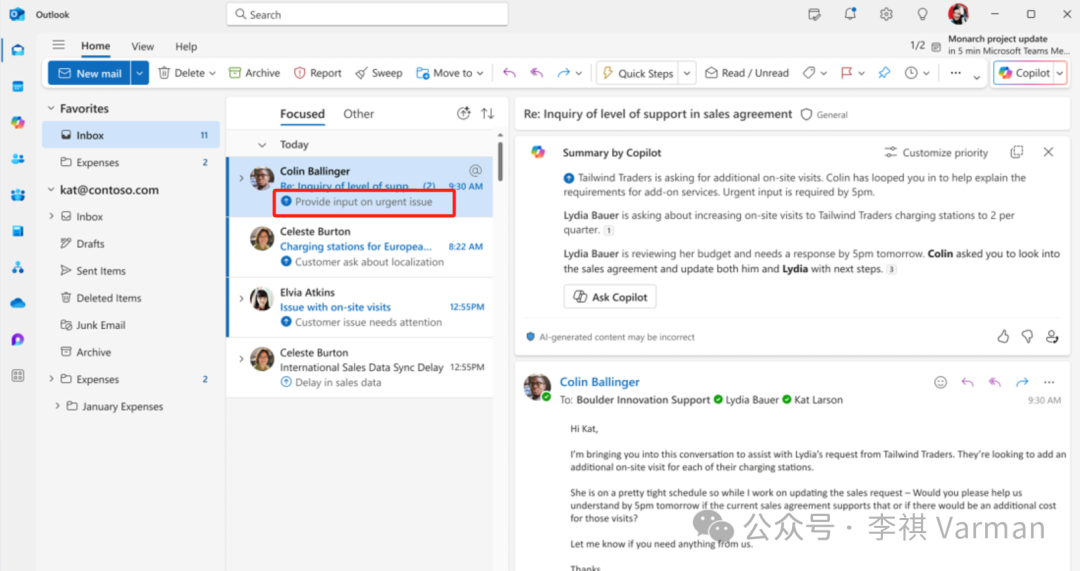Open People contacts in left rail
Image resolution: width=1080 pixels, height=571 pixels.
(x=18, y=158)
